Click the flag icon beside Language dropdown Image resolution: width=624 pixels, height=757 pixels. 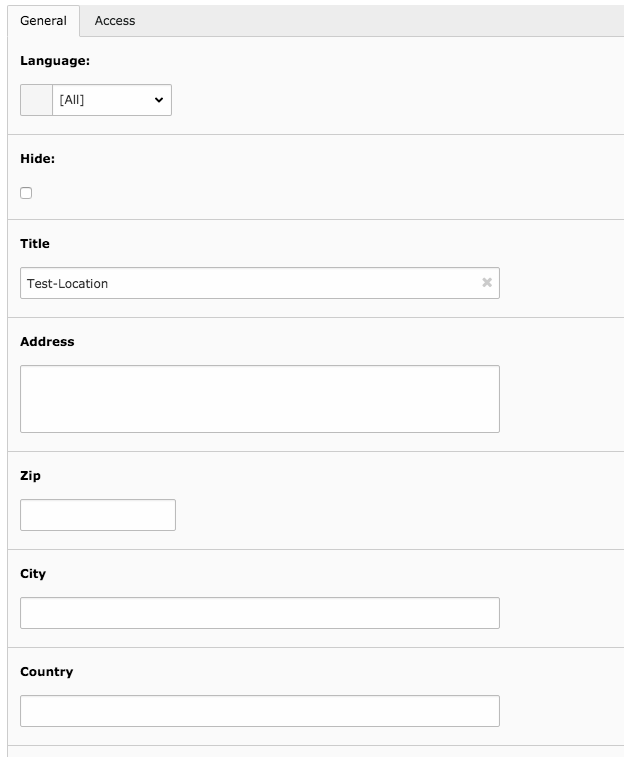click(x=36, y=100)
